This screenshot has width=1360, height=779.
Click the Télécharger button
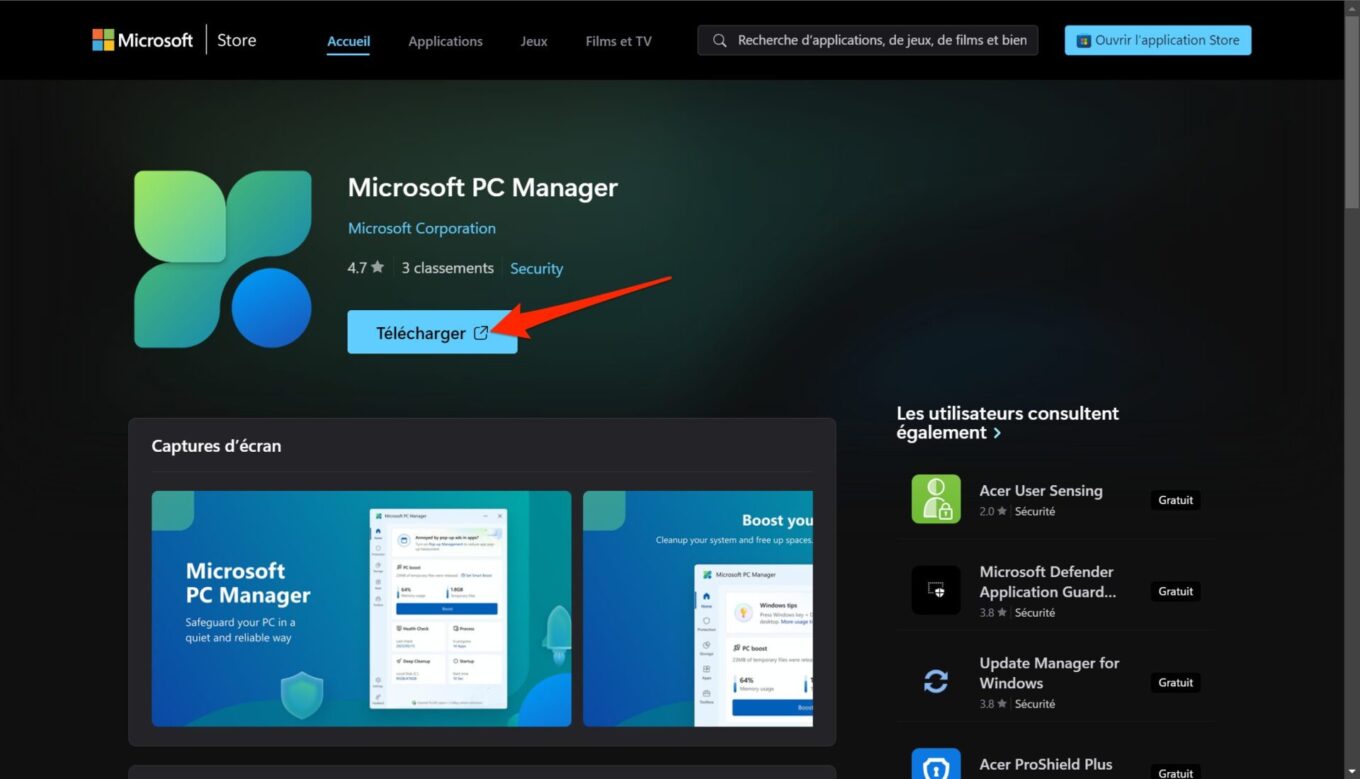click(x=432, y=332)
